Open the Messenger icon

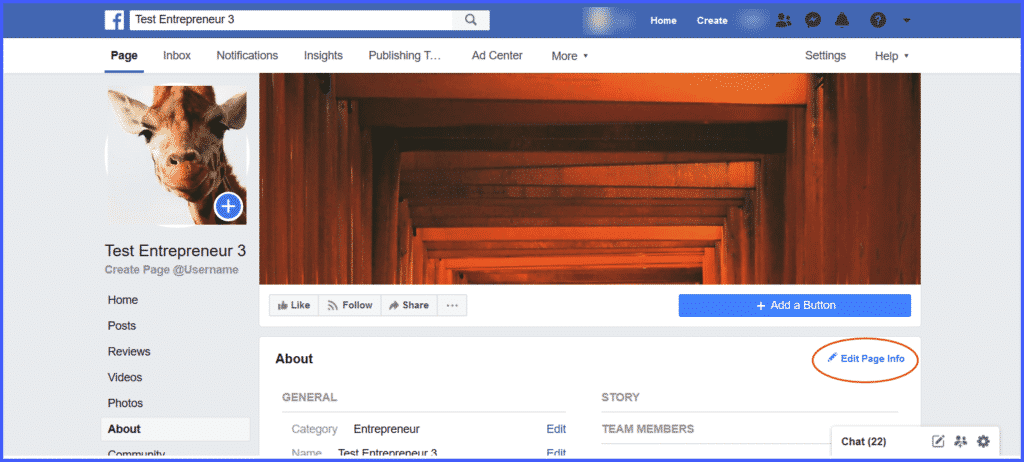813,20
